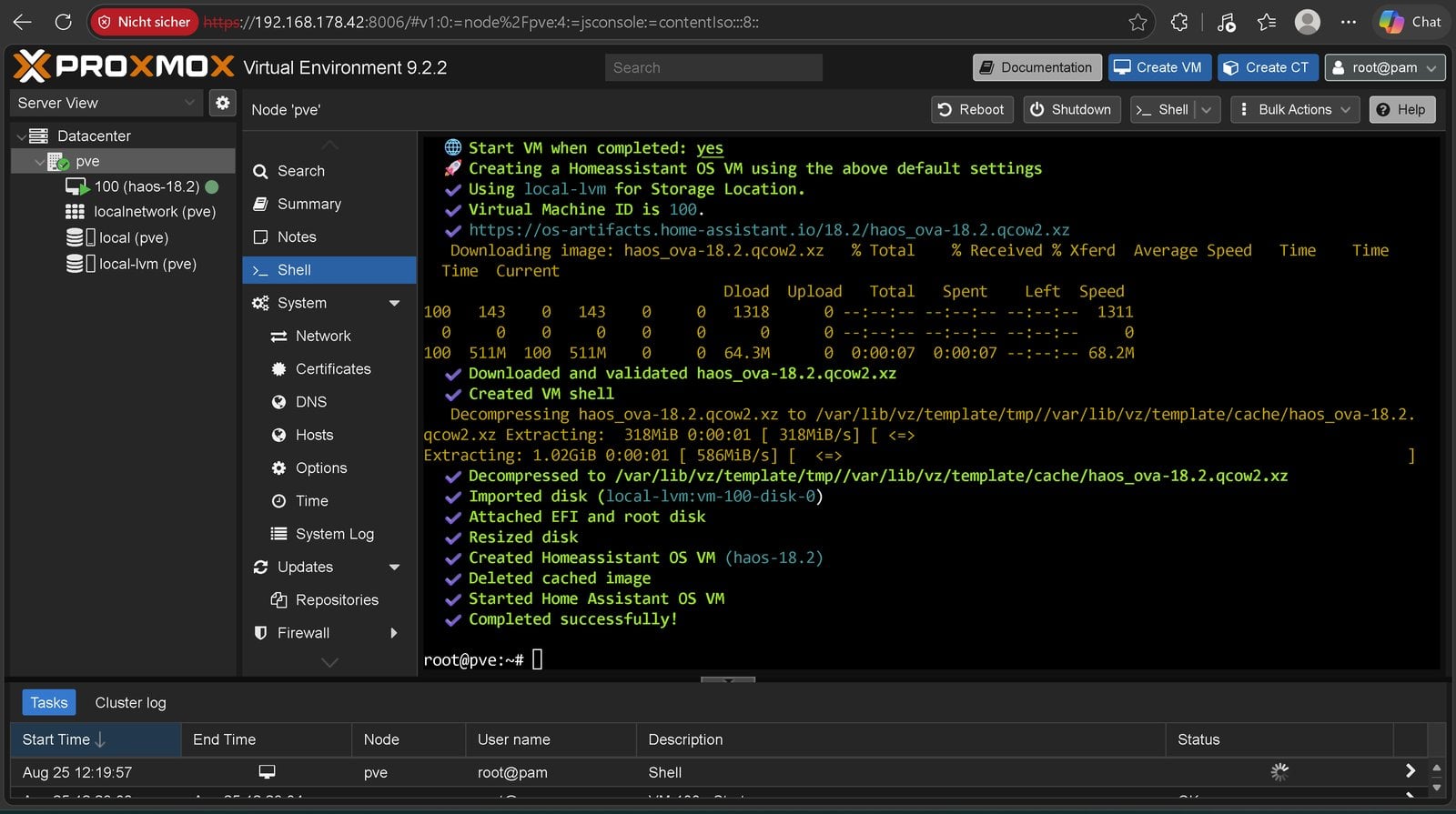Open the Summary menu item
The height and width of the screenshot is (814, 1456).
point(329,204)
